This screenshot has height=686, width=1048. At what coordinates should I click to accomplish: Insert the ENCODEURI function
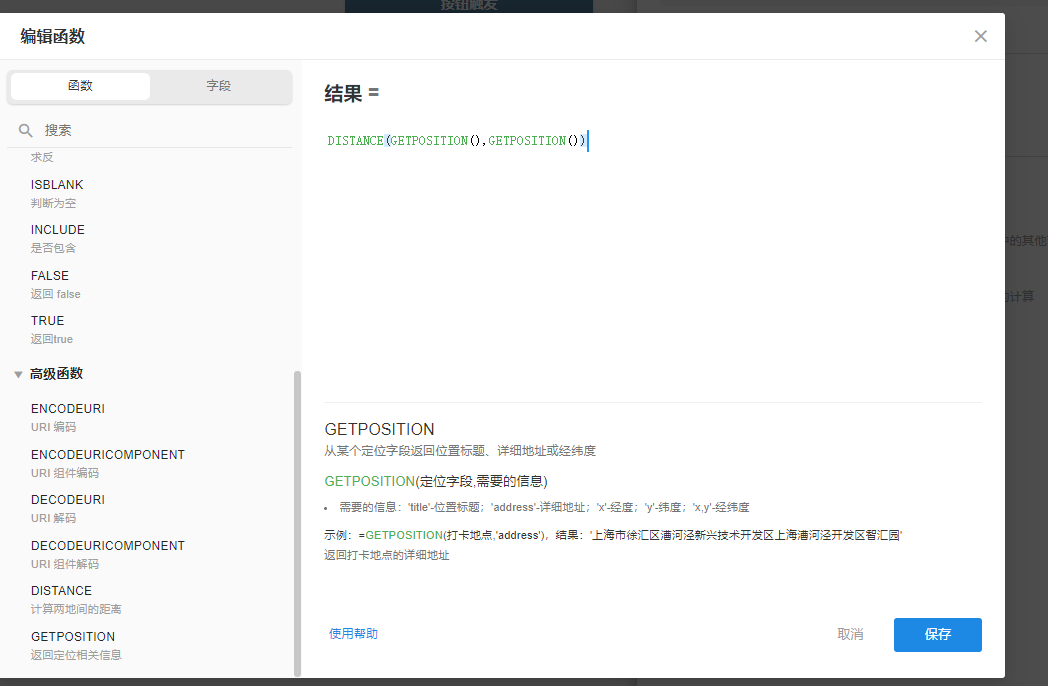coord(67,409)
